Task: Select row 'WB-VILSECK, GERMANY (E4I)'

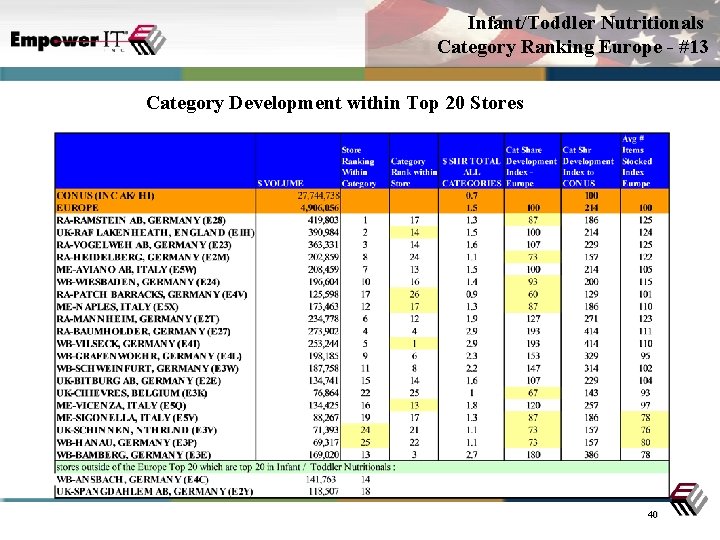Action: coord(362,343)
